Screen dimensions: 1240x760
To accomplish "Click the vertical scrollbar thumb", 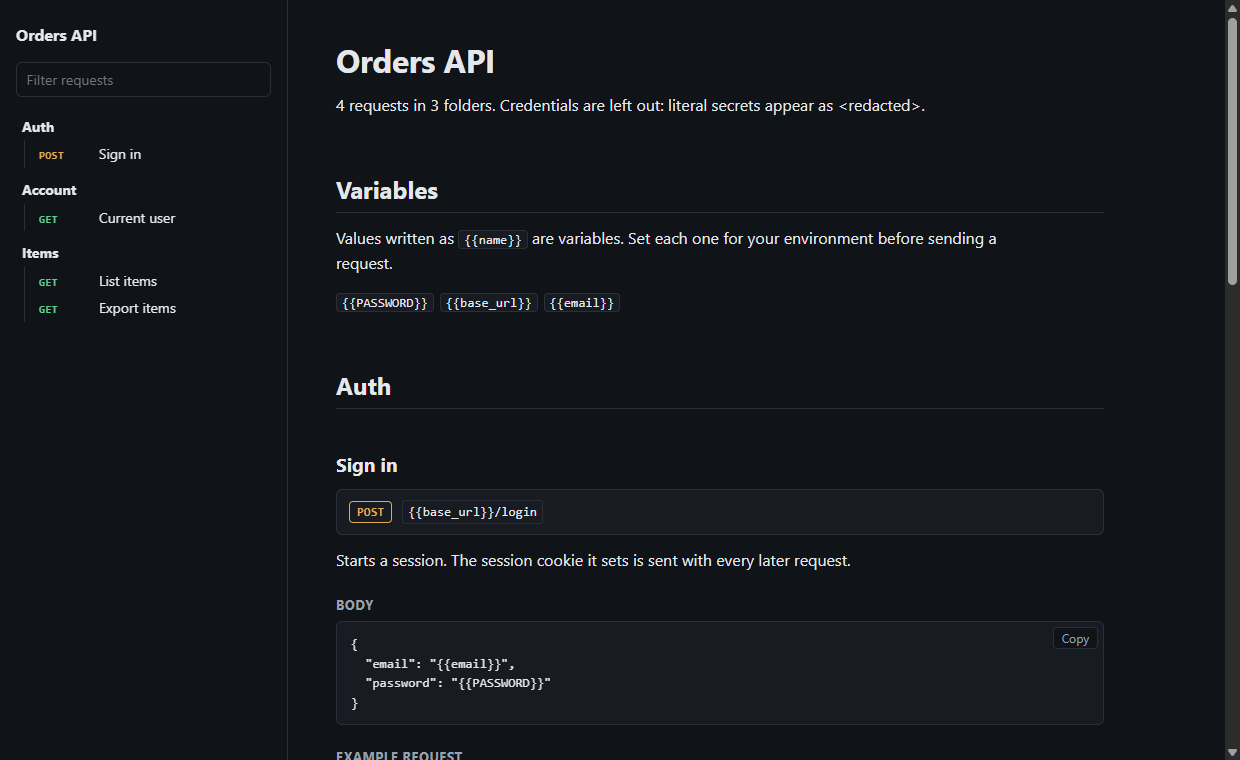I will click(x=1232, y=152).
